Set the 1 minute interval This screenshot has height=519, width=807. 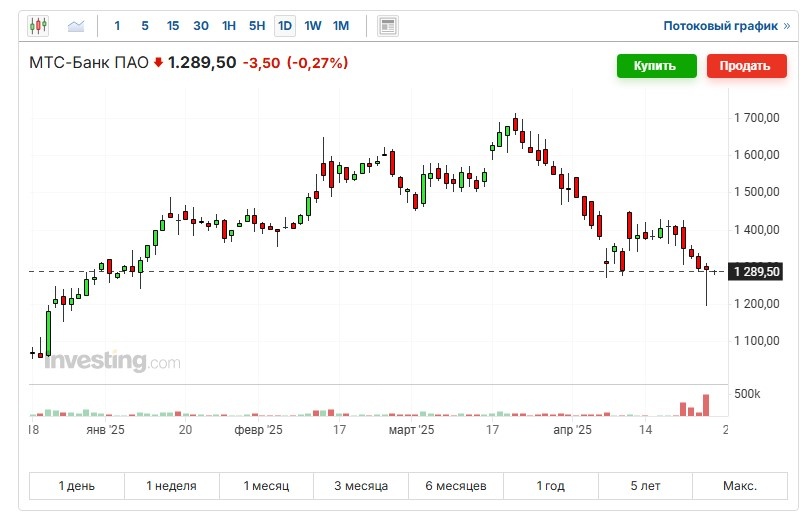click(117, 26)
